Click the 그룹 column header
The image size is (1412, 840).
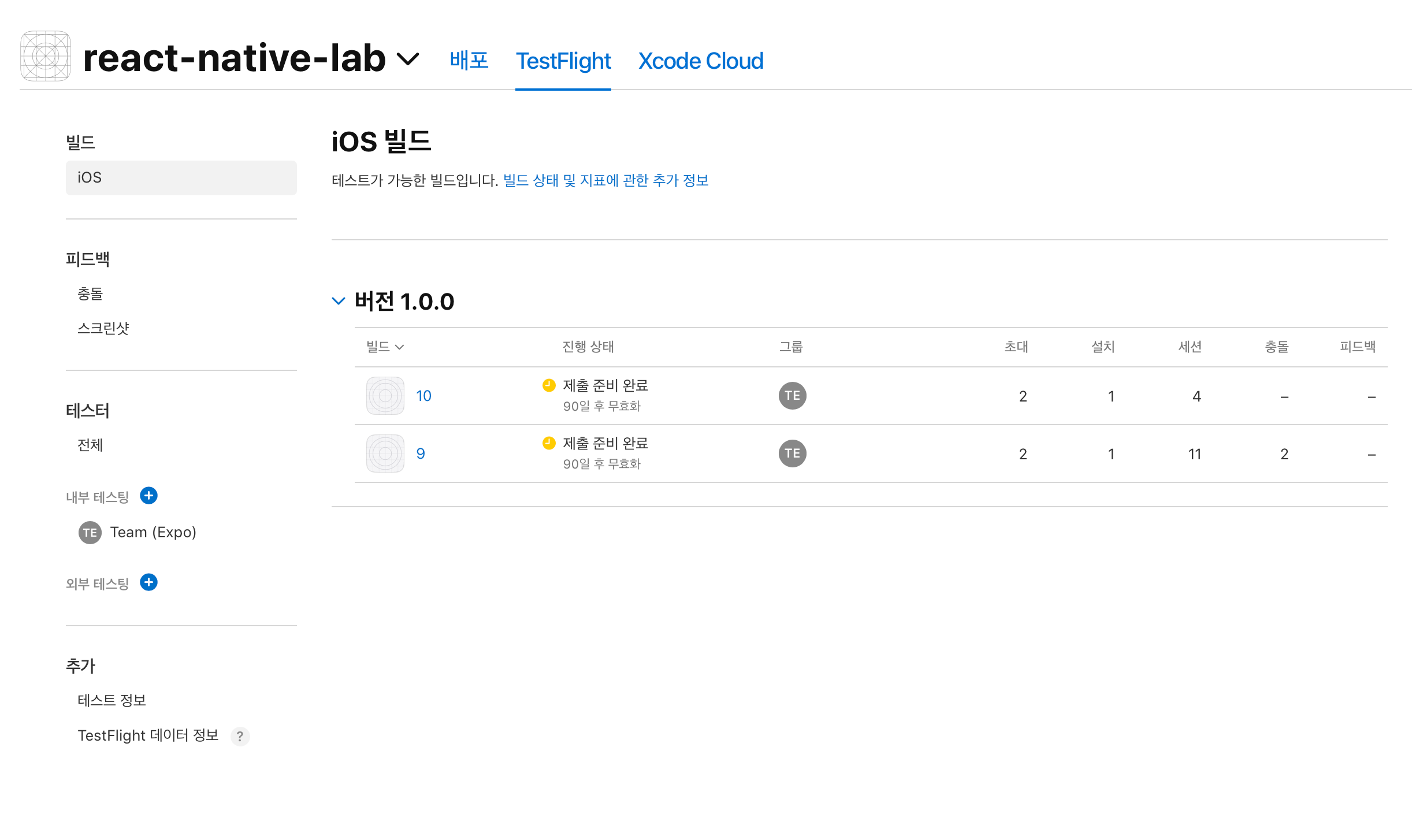[791, 347]
